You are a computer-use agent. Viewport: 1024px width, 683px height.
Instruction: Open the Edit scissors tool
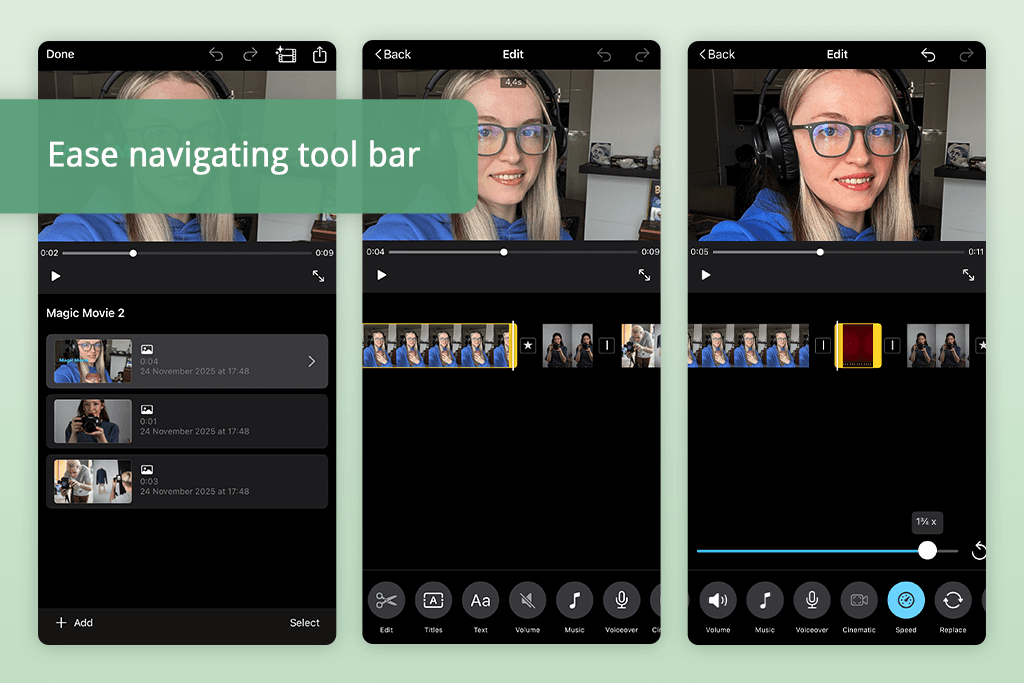point(386,600)
